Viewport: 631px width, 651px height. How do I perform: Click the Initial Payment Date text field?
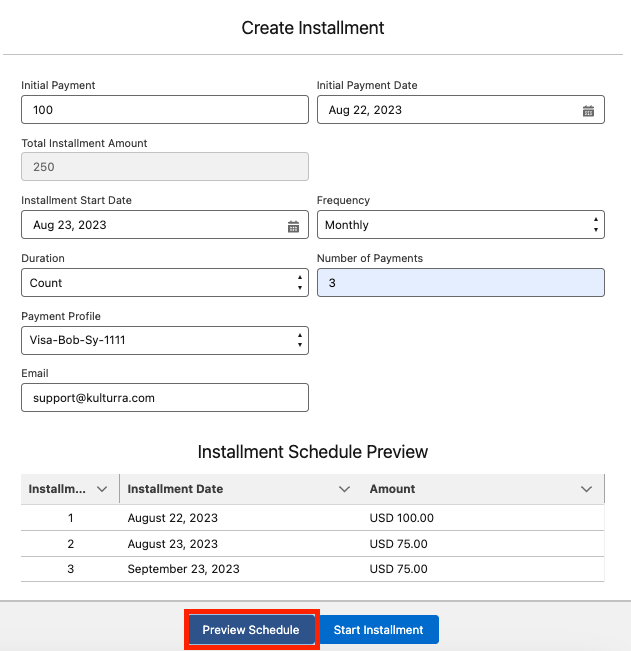pos(445,110)
